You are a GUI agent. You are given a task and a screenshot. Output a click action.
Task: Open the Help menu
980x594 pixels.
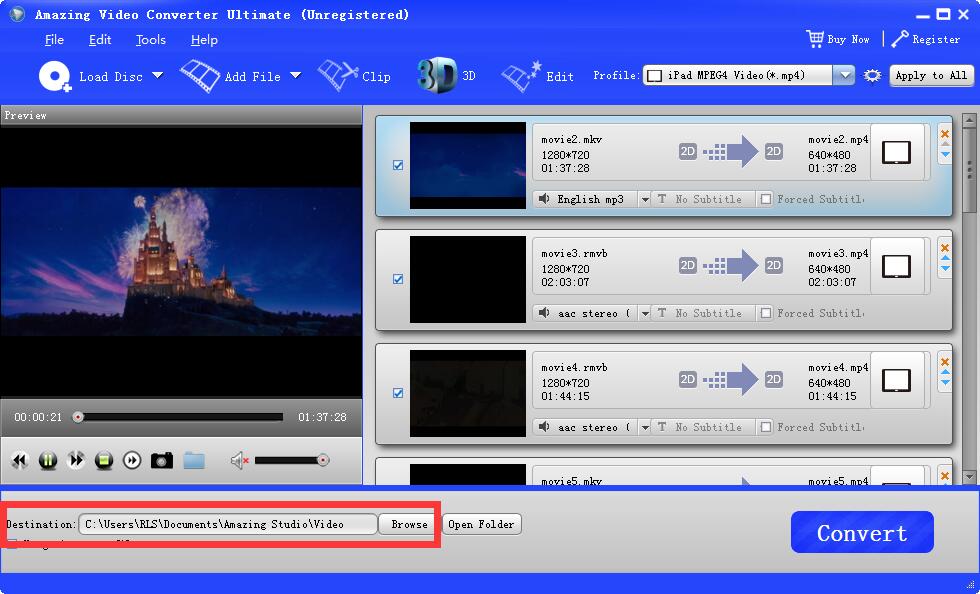(x=204, y=40)
